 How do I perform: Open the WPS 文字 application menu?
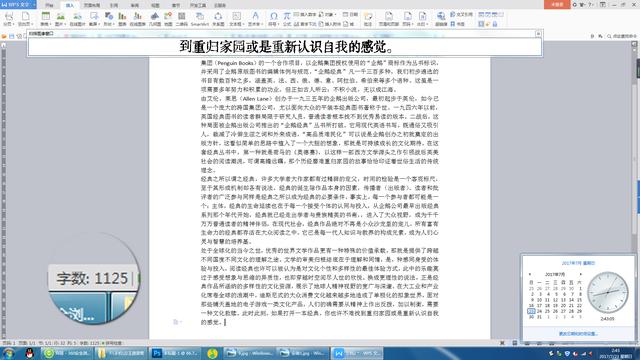click(x=18, y=5)
